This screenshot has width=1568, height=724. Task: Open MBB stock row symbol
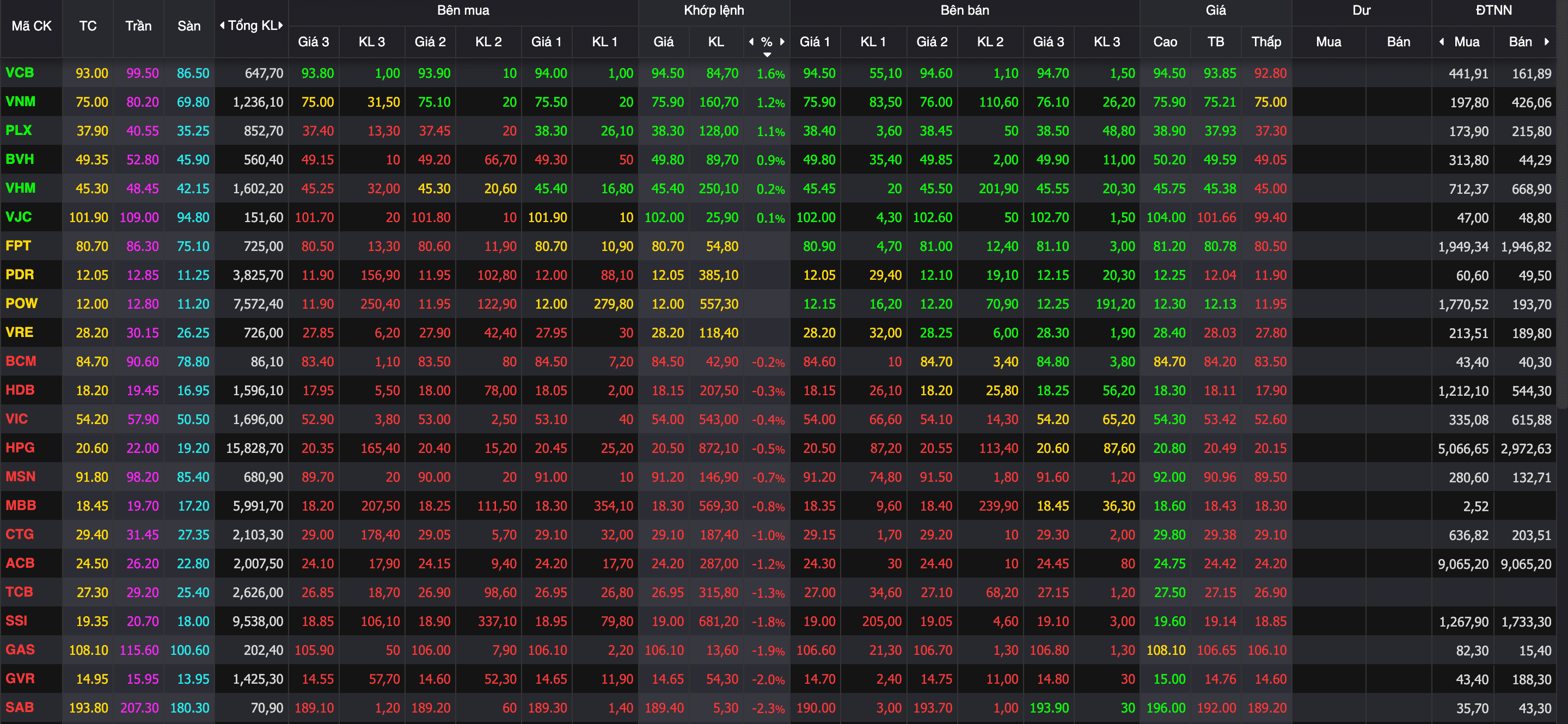pos(21,505)
